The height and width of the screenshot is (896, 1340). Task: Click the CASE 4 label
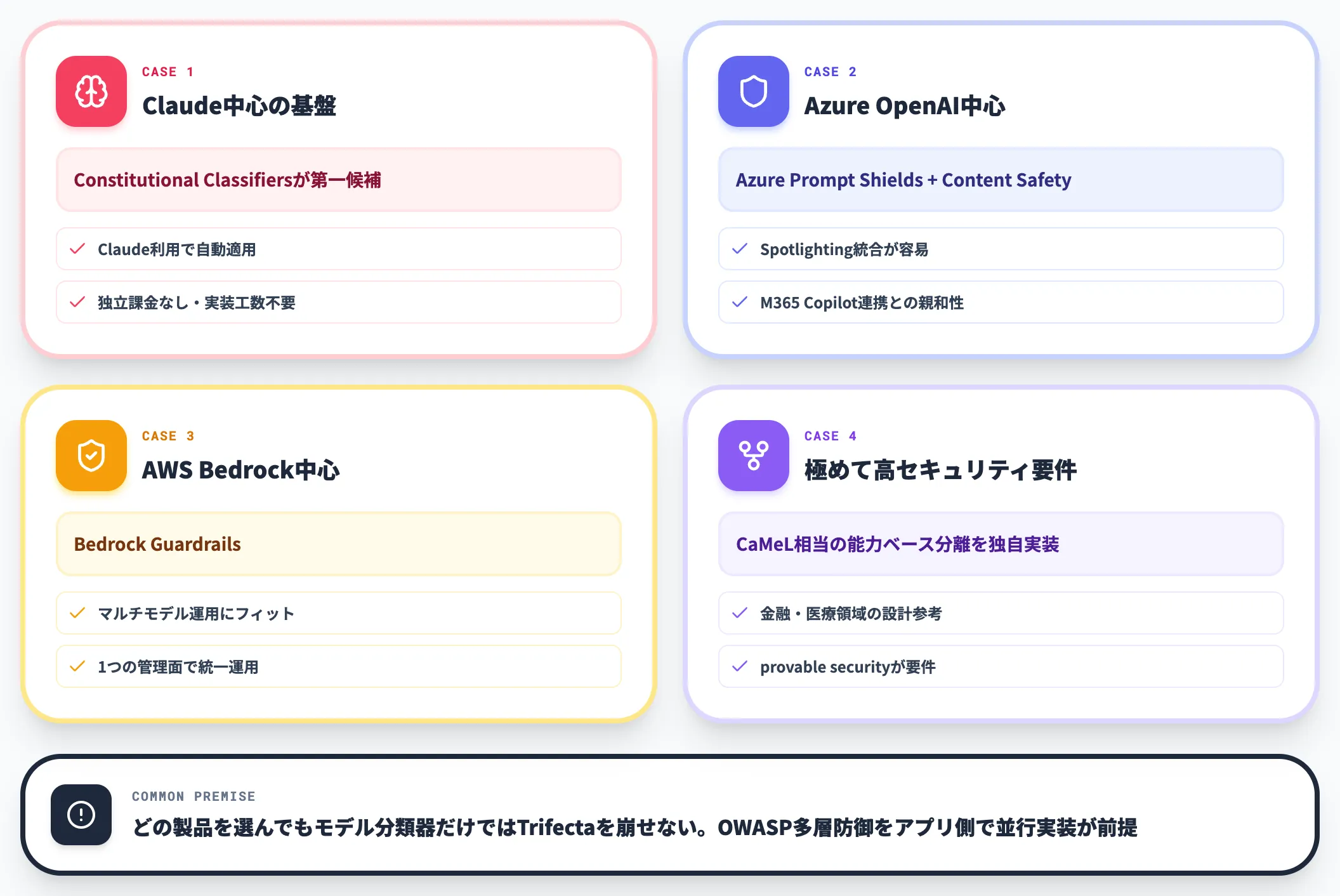[x=831, y=436]
